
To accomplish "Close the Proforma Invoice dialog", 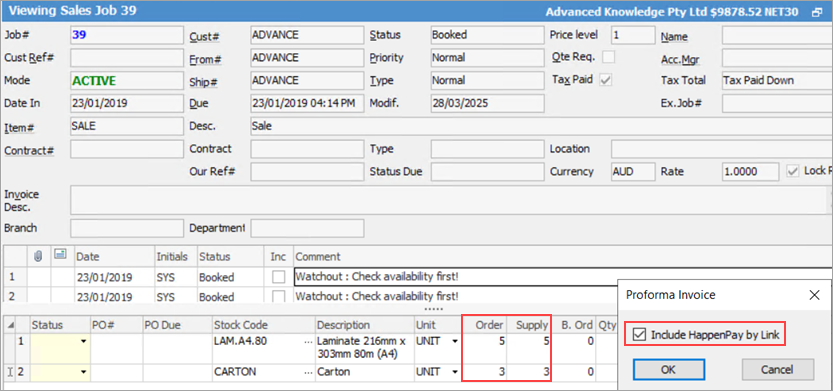I will pyautogui.click(x=814, y=295).
